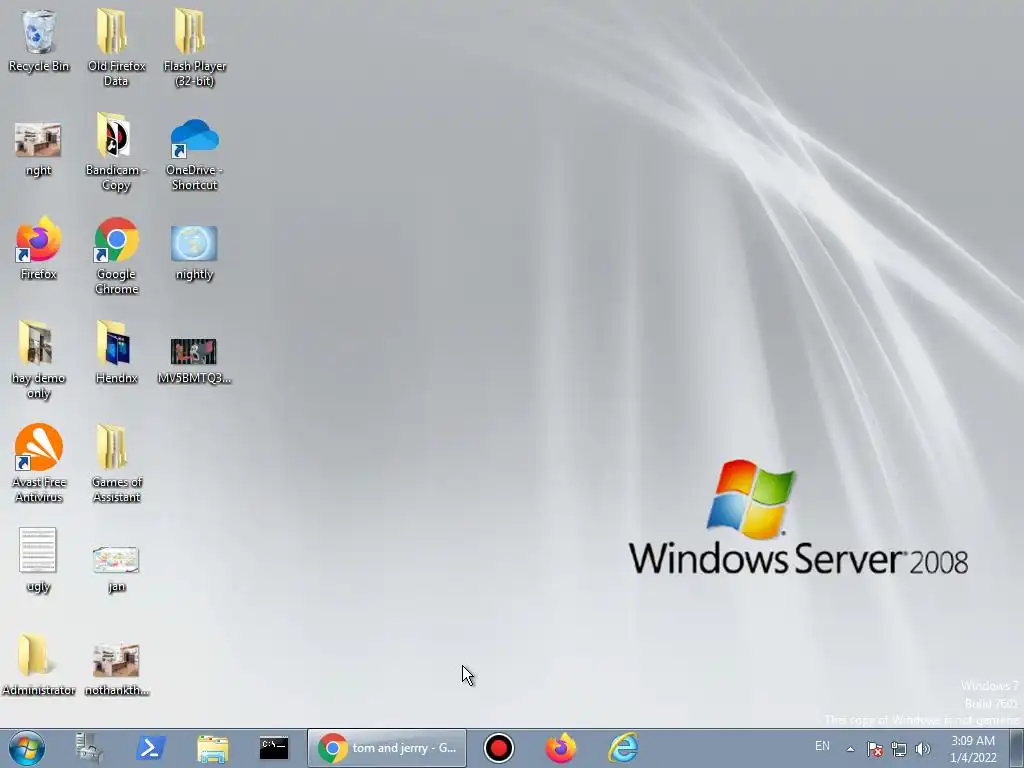Select the ugly text document
The height and width of the screenshot is (768, 1024).
click(x=39, y=560)
